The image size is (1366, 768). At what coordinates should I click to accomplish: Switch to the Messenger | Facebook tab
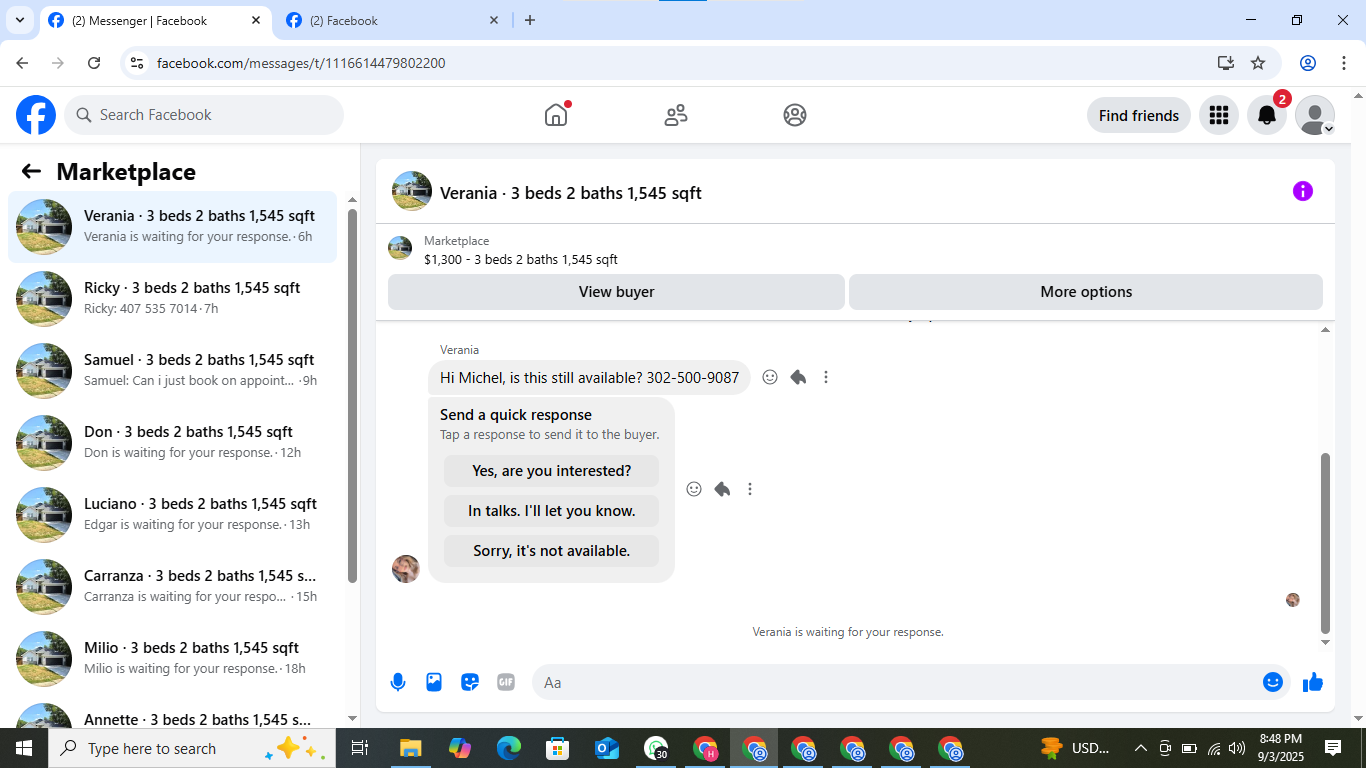155,20
